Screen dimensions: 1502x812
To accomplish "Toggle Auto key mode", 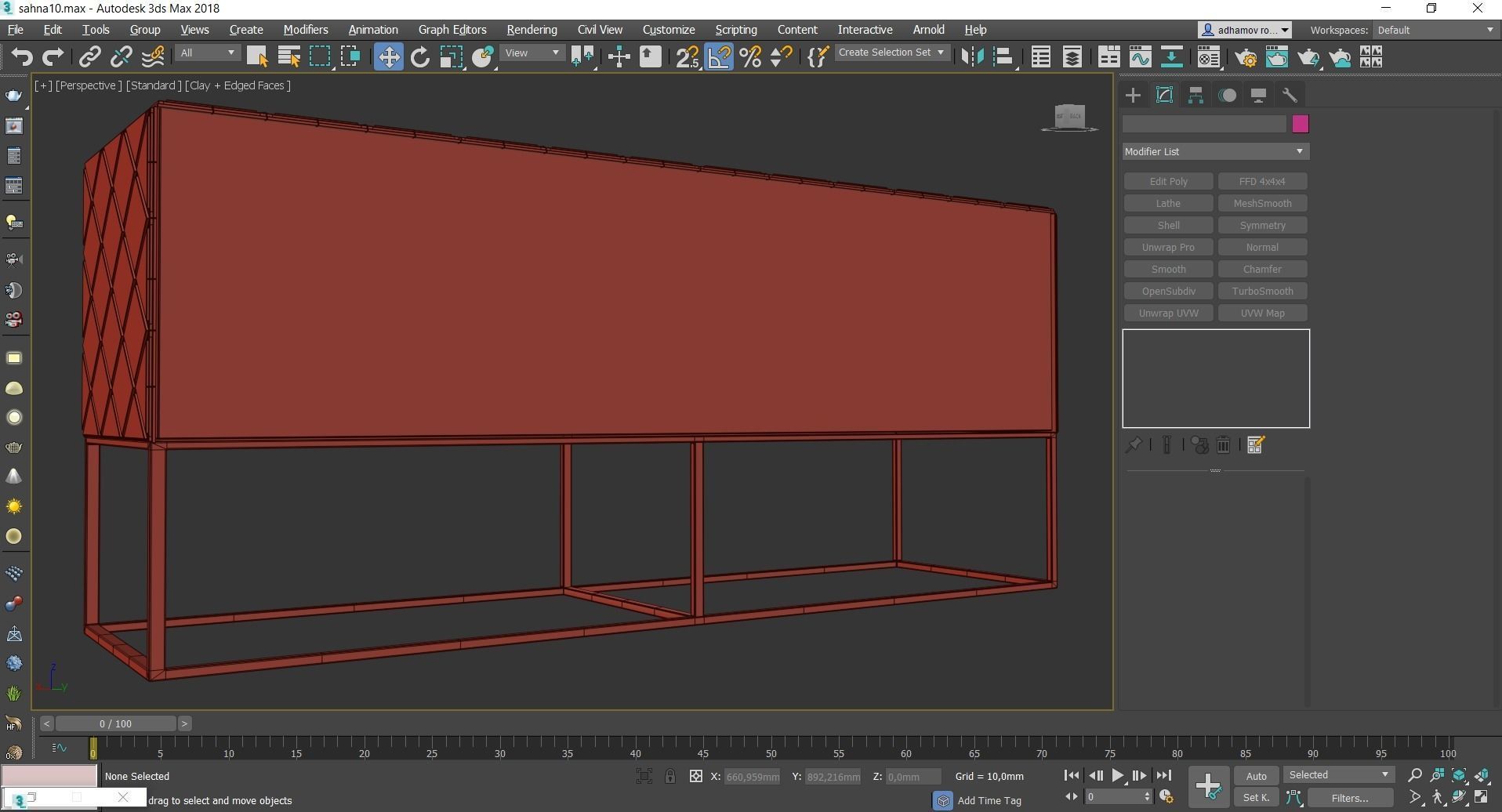I will [1256, 776].
